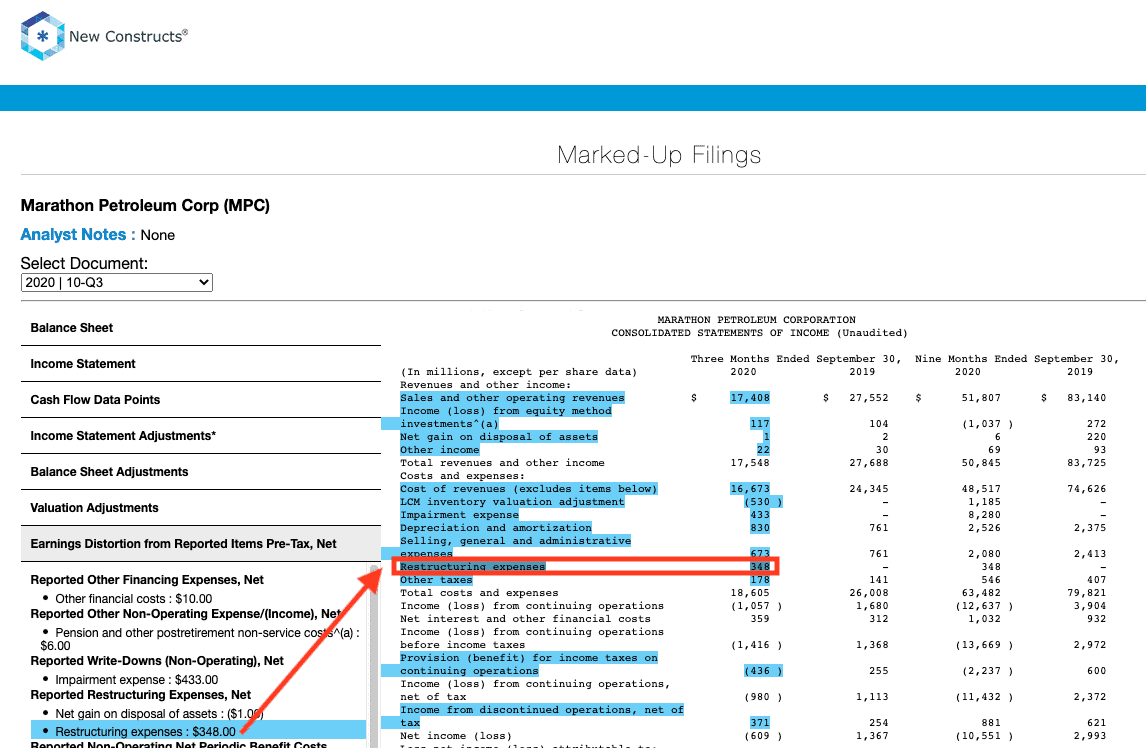Select Earnings Distortion from Reported Items Pre-Tax, Net

click(201, 543)
